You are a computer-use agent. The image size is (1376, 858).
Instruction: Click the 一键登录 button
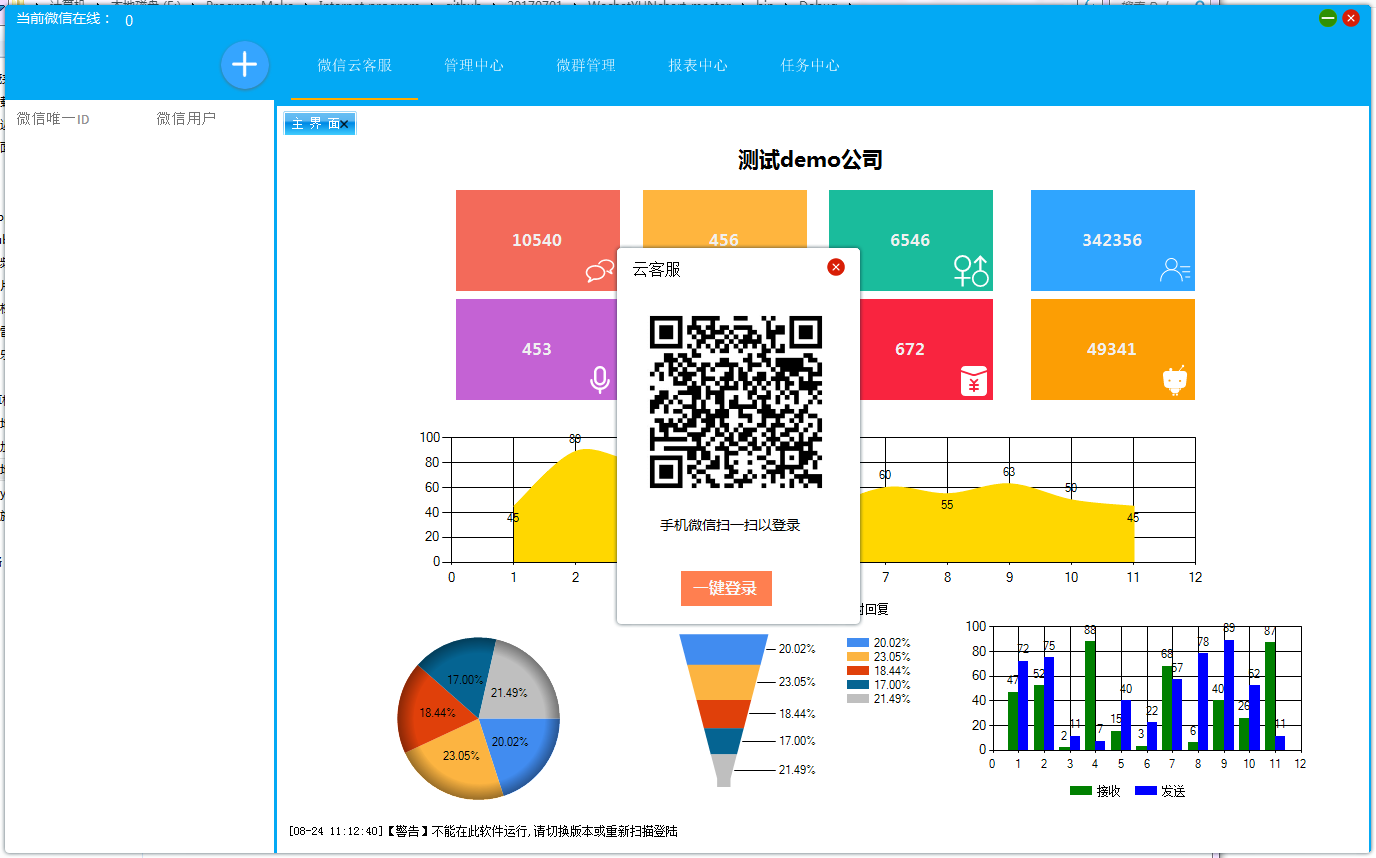tap(726, 589)
